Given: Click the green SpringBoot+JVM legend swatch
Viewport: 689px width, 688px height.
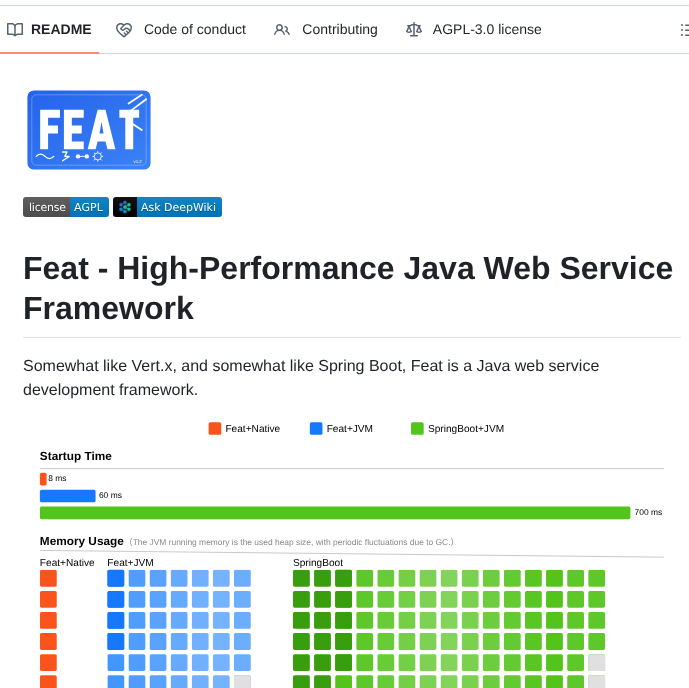Looking at the screenshot, I should coord(417,429).
